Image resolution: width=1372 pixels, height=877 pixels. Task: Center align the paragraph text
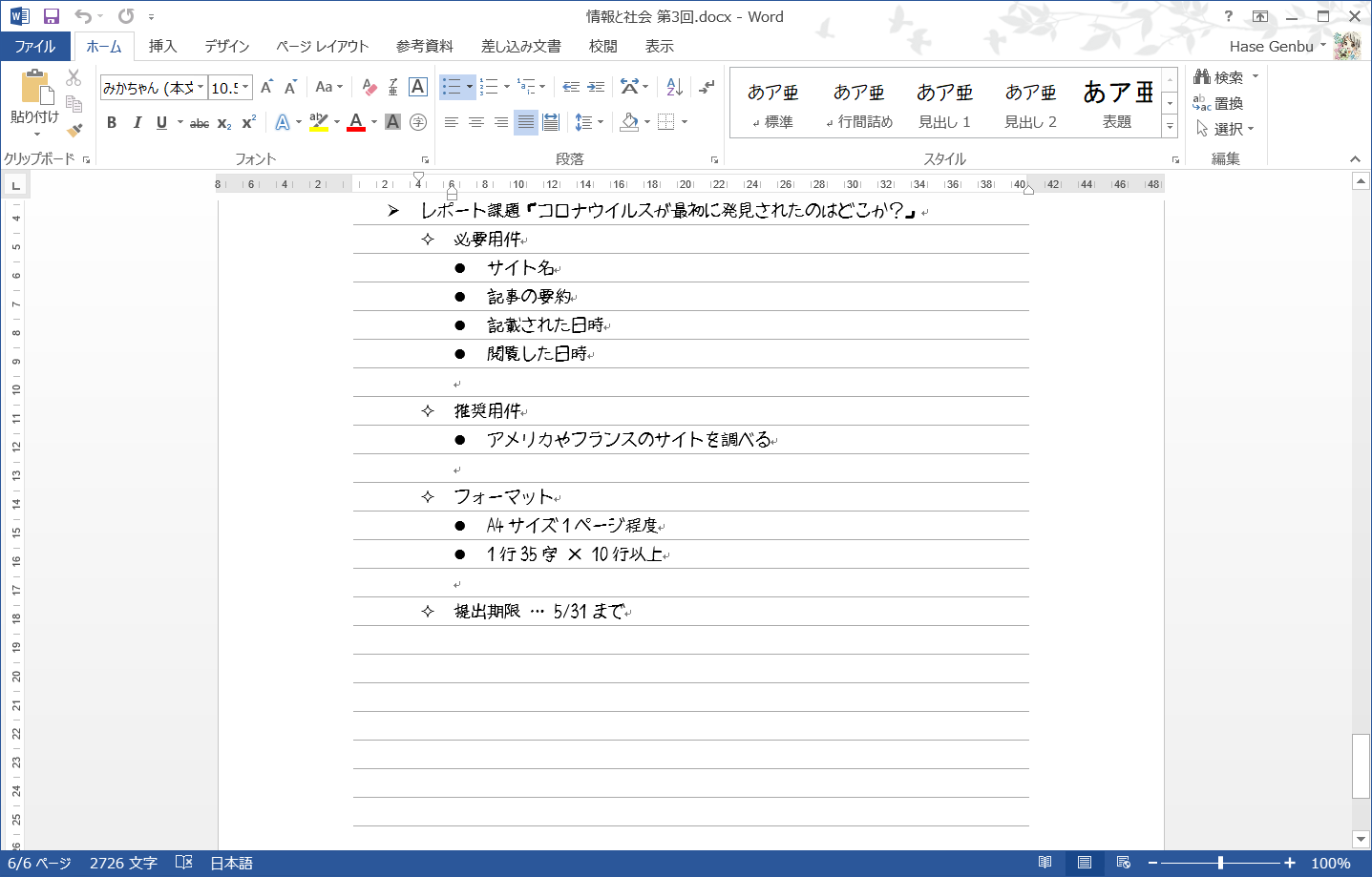coord(475,122)
